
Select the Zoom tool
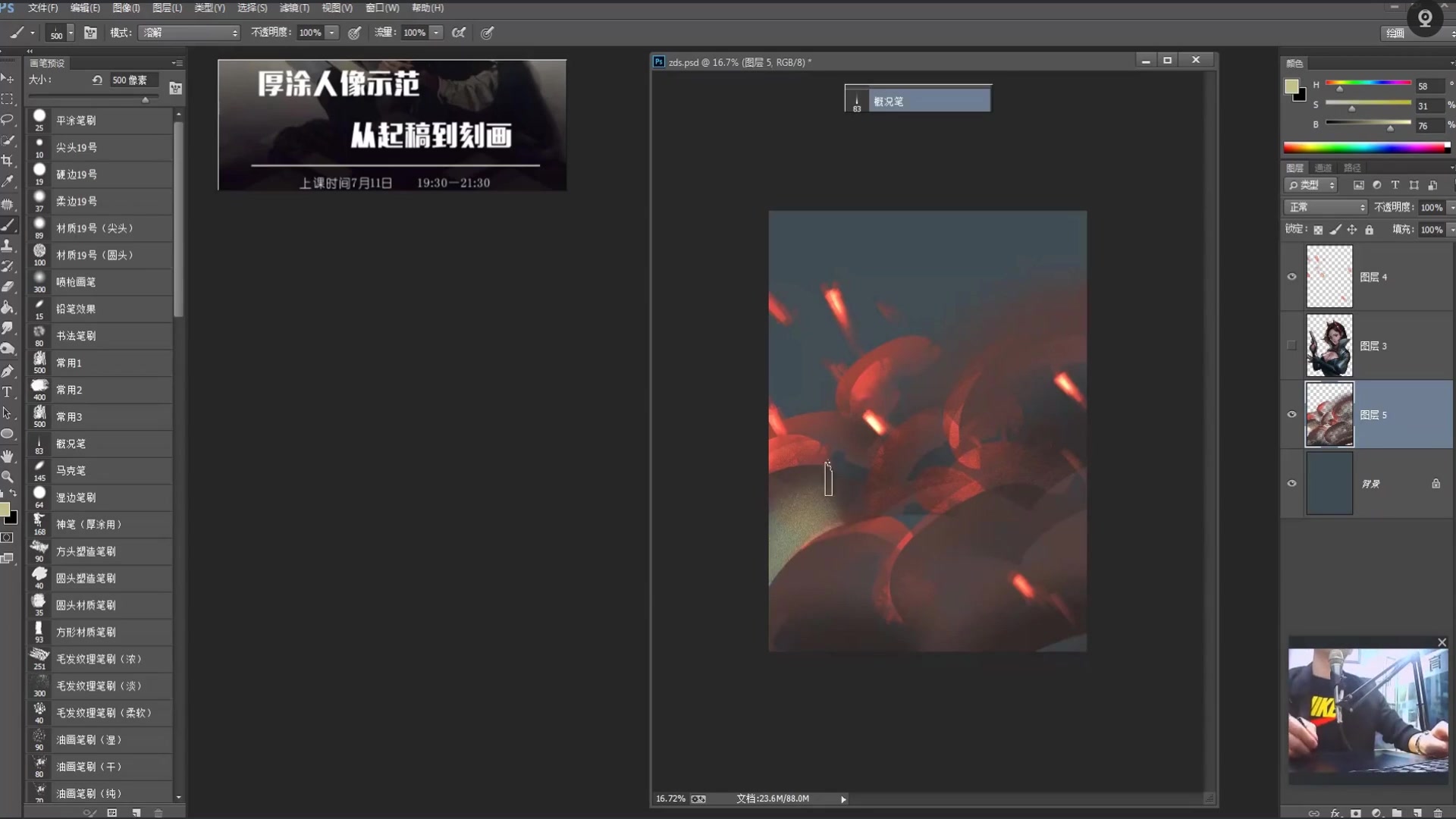pyautogui.click(x=8, y=476)
